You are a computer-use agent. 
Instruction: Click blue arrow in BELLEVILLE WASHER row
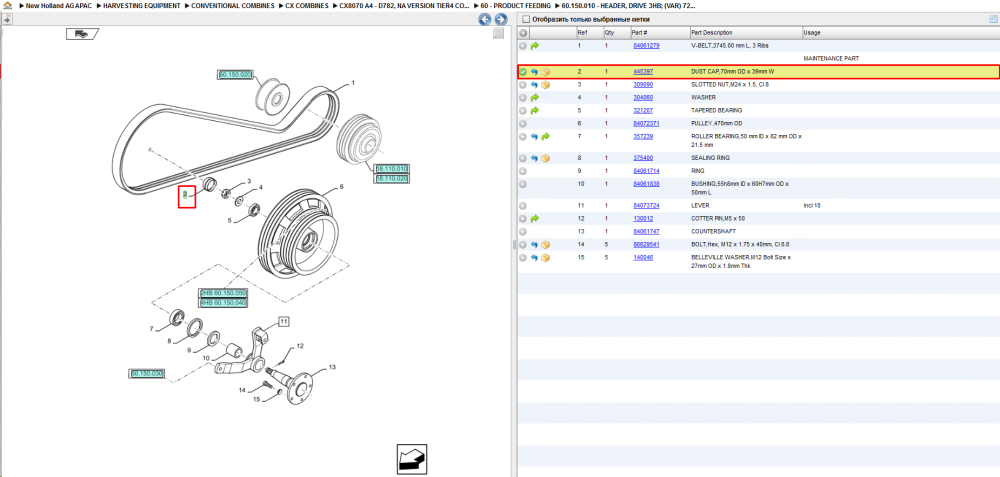(x=534, y=258)
